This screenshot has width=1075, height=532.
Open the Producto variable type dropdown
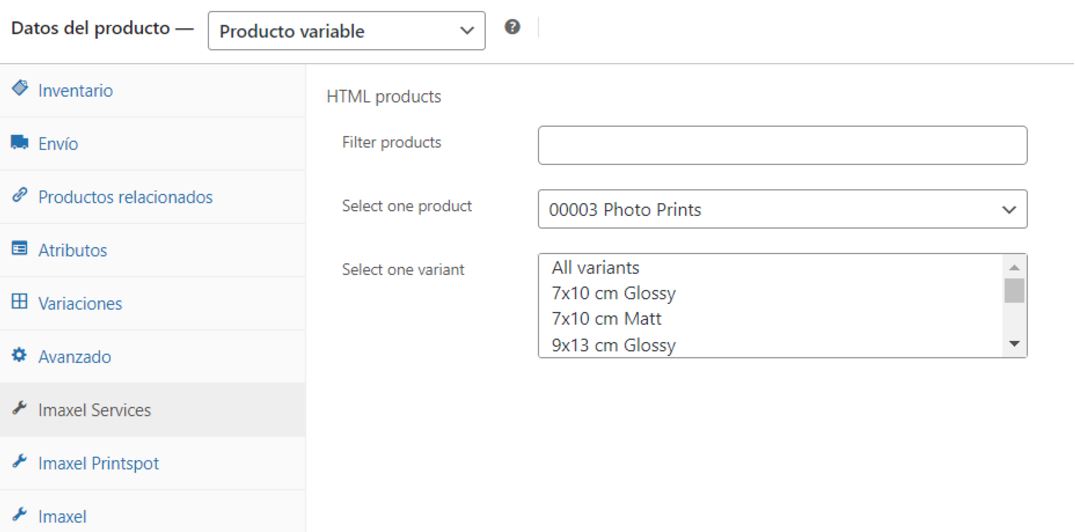[346, 31]
